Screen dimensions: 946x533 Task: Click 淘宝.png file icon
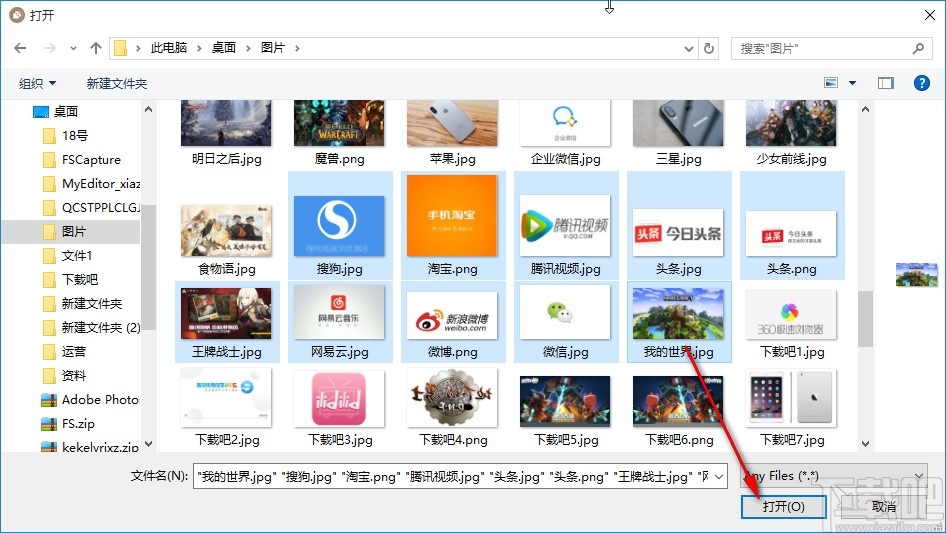tap(452, 215)
